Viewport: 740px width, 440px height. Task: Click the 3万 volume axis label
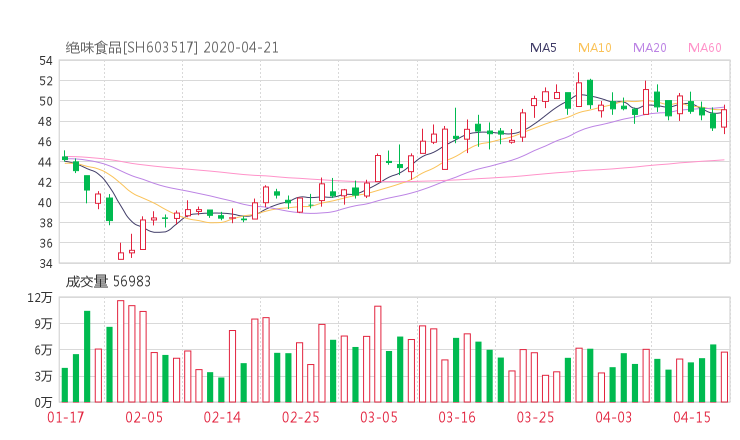tap(43, 377)
